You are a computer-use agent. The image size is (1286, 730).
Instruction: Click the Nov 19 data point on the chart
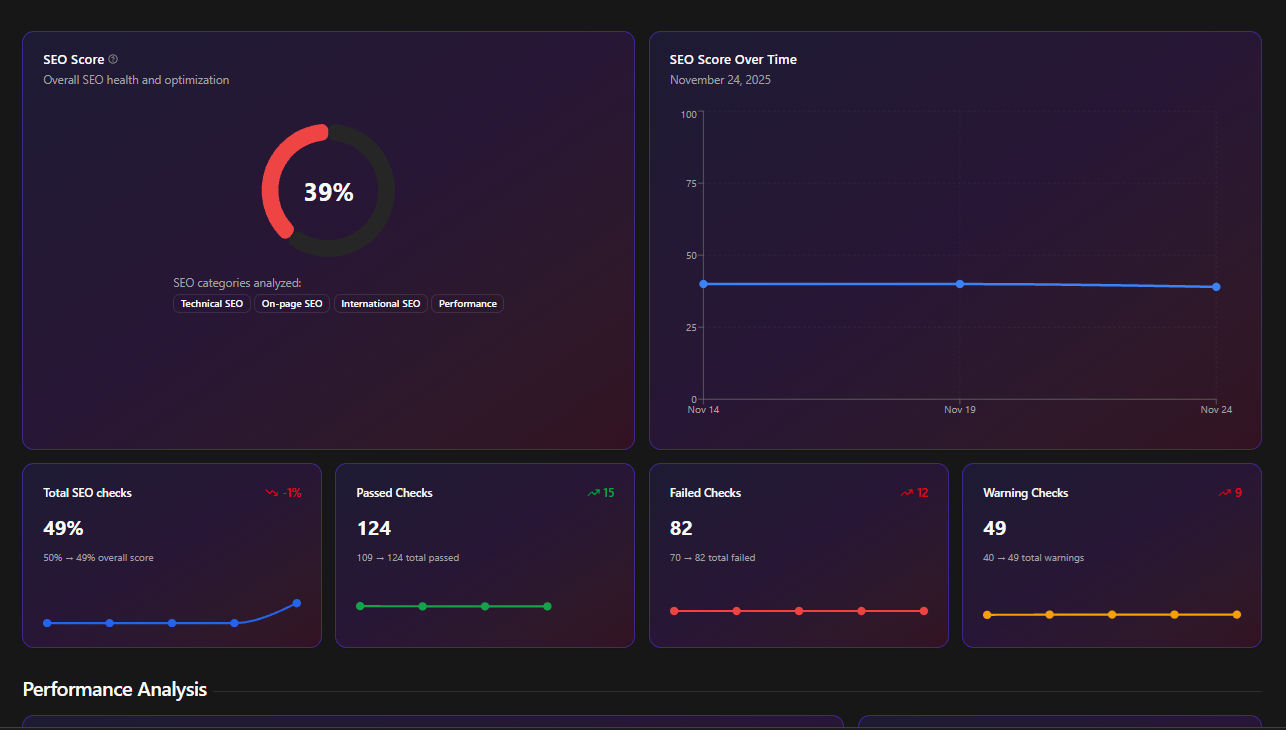960,284
